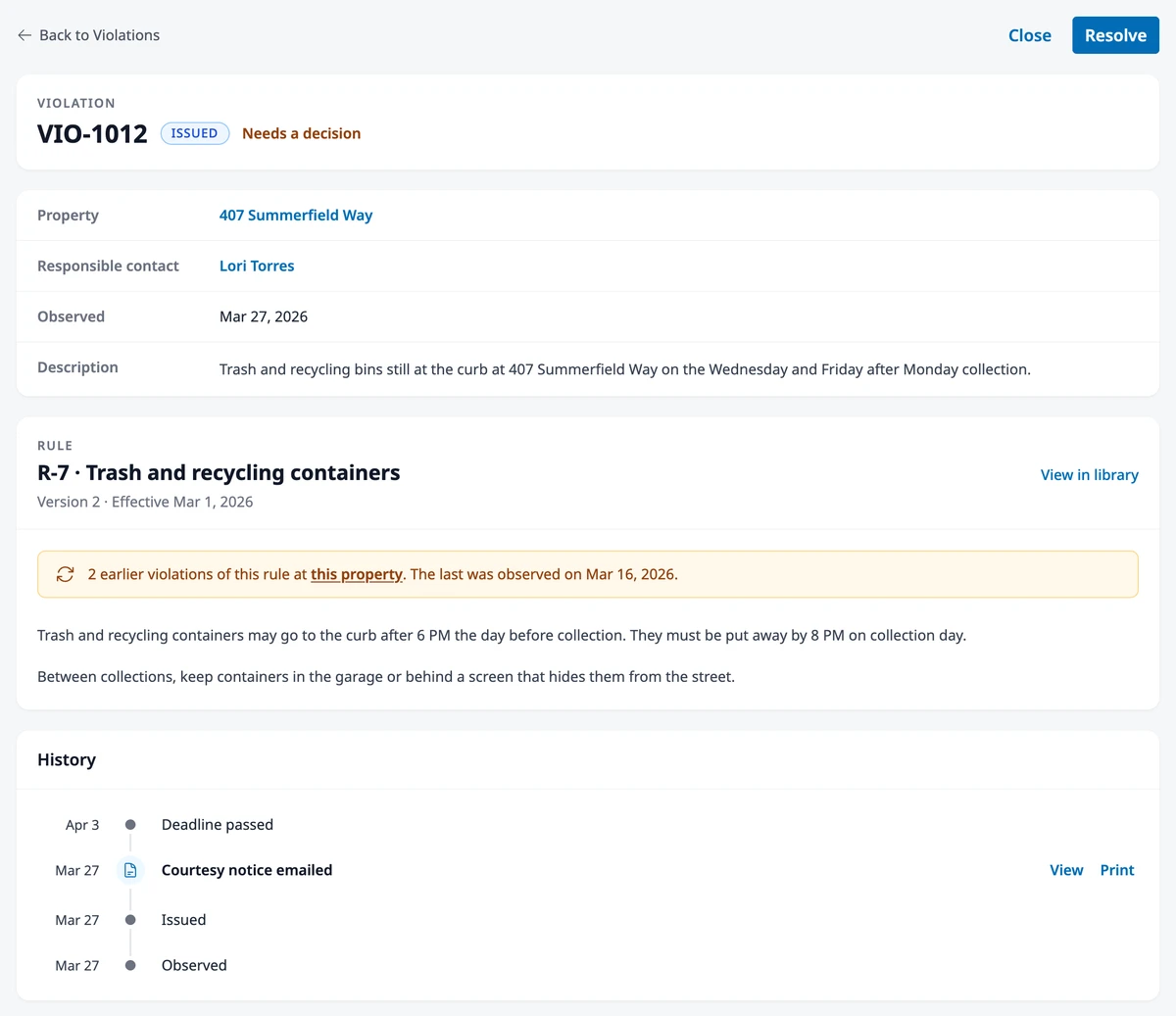Click the Responsible contact label

click(108, 266)
